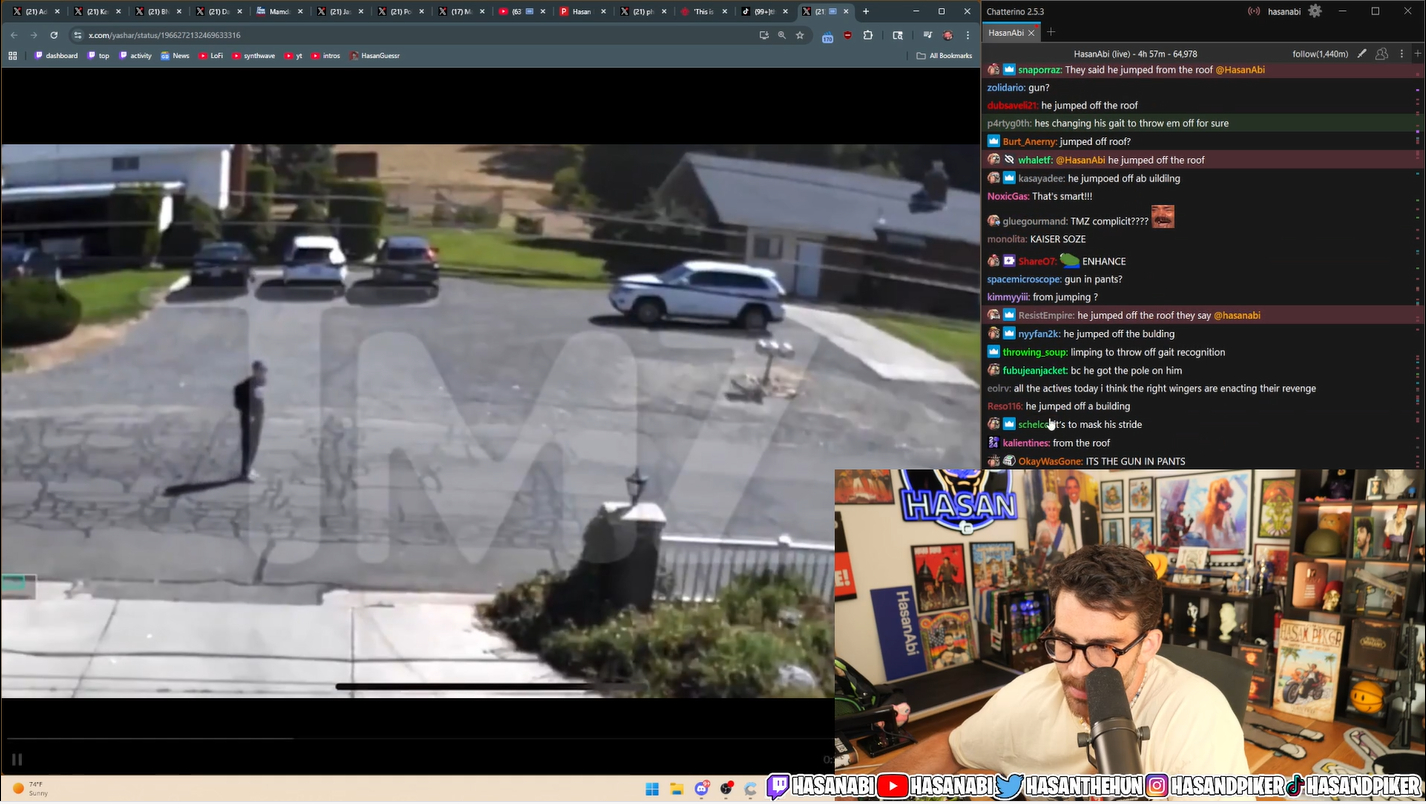Close the active x.com tab

click(847, 11)
